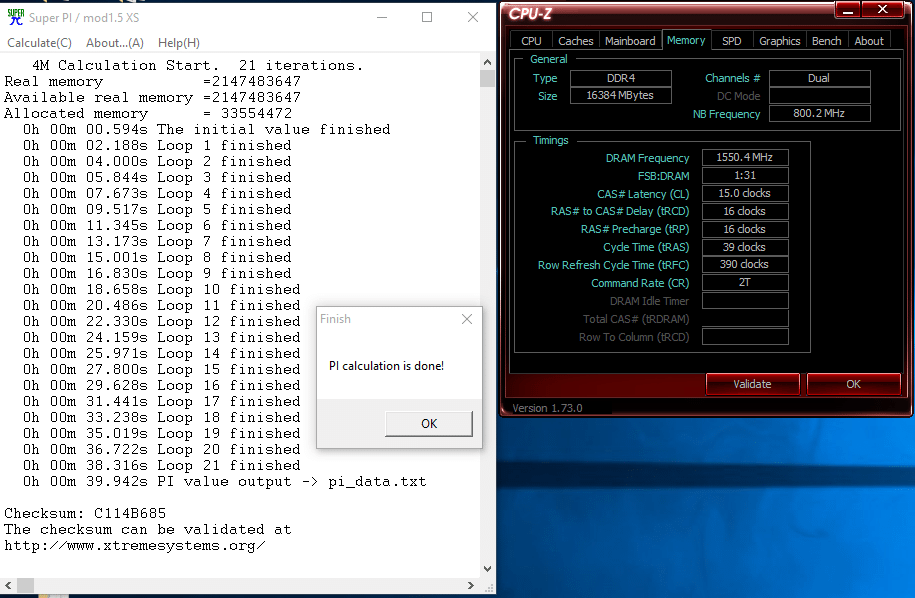Click the vertical scrollbar down arrow in Super PI
The height and width of the screenshot is (598, 915).
coord(488,569)
